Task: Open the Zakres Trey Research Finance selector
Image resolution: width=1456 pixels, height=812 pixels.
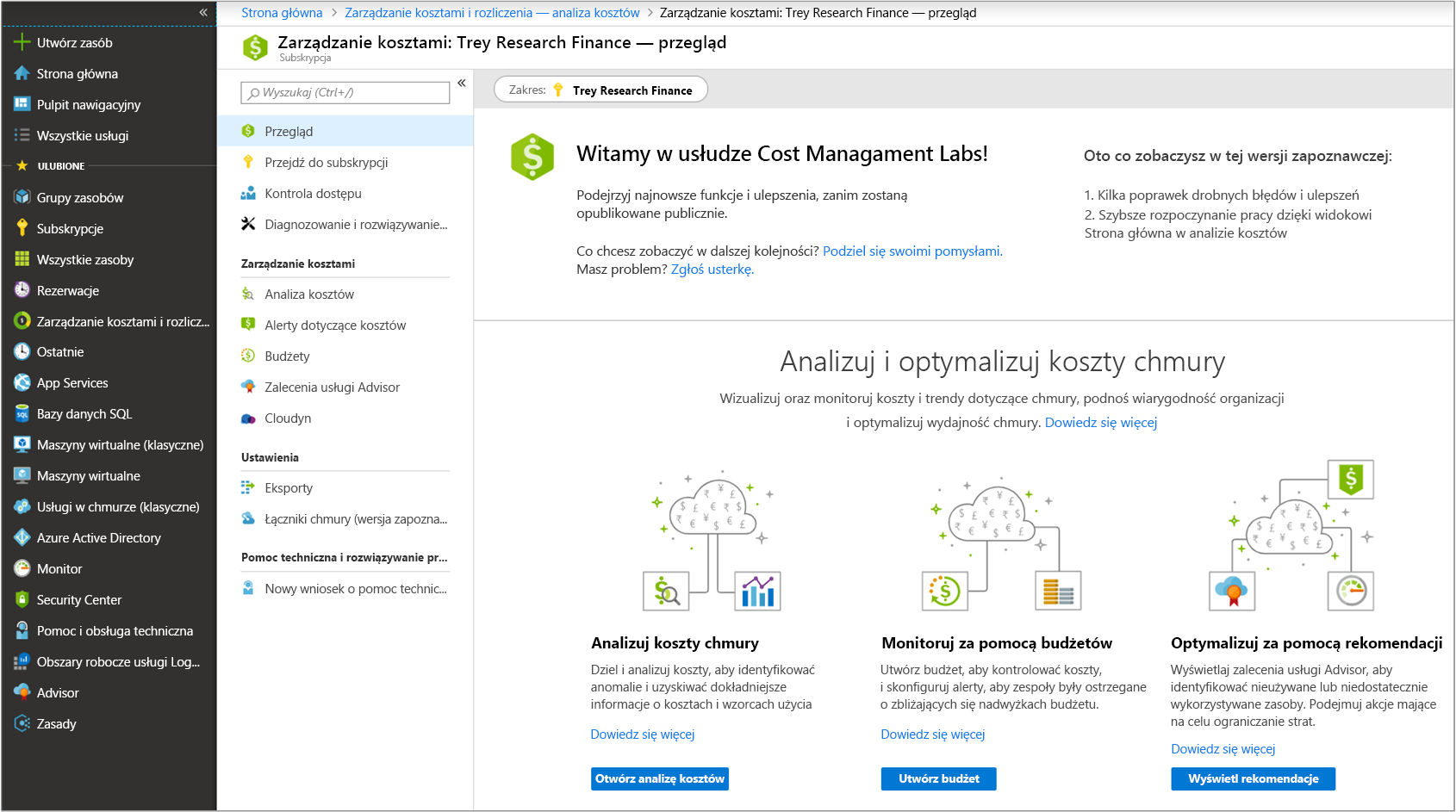Action: (600, 90)
